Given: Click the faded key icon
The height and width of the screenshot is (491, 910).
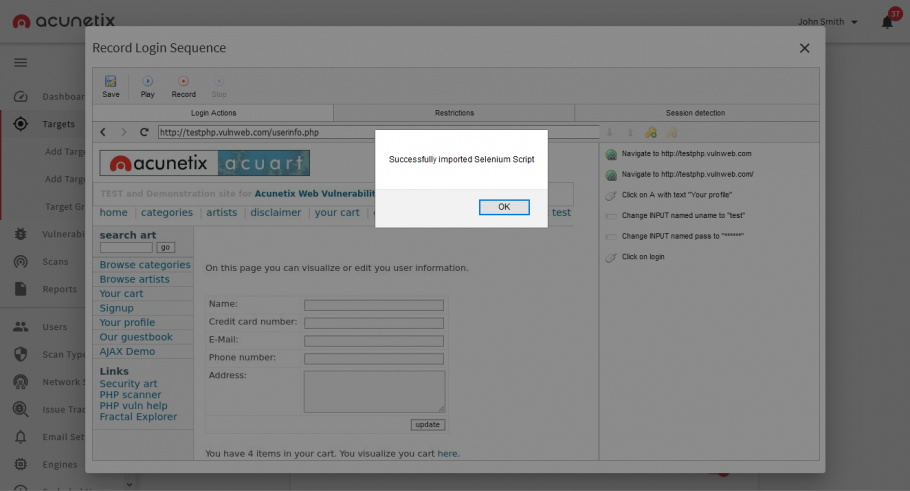Looking at the screenshot, I should pos(671,133).
